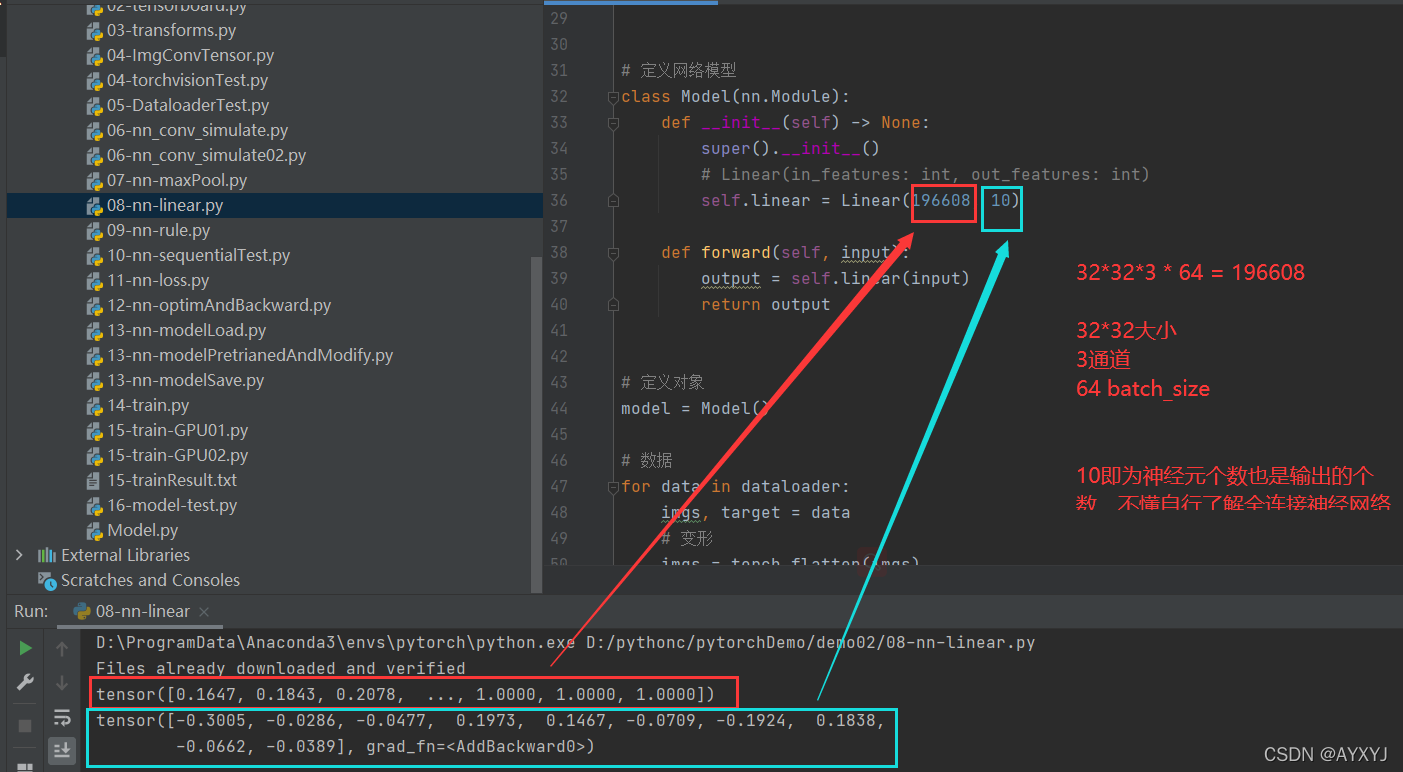Open Scratches and Consoles
Viewport: 1403px width, 772px height.
coord(150,580)
